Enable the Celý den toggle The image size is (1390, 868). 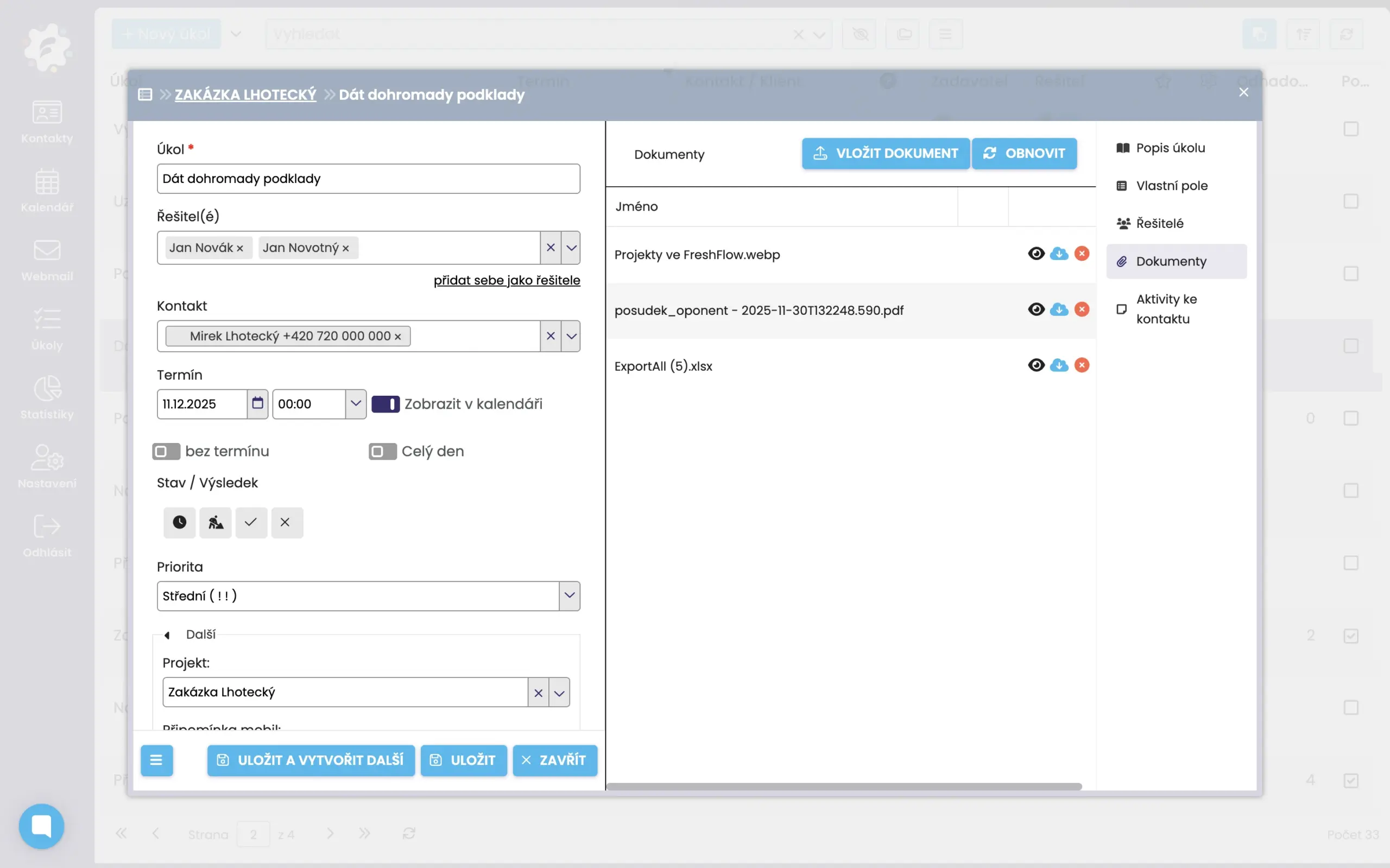[x=382, y=451]
